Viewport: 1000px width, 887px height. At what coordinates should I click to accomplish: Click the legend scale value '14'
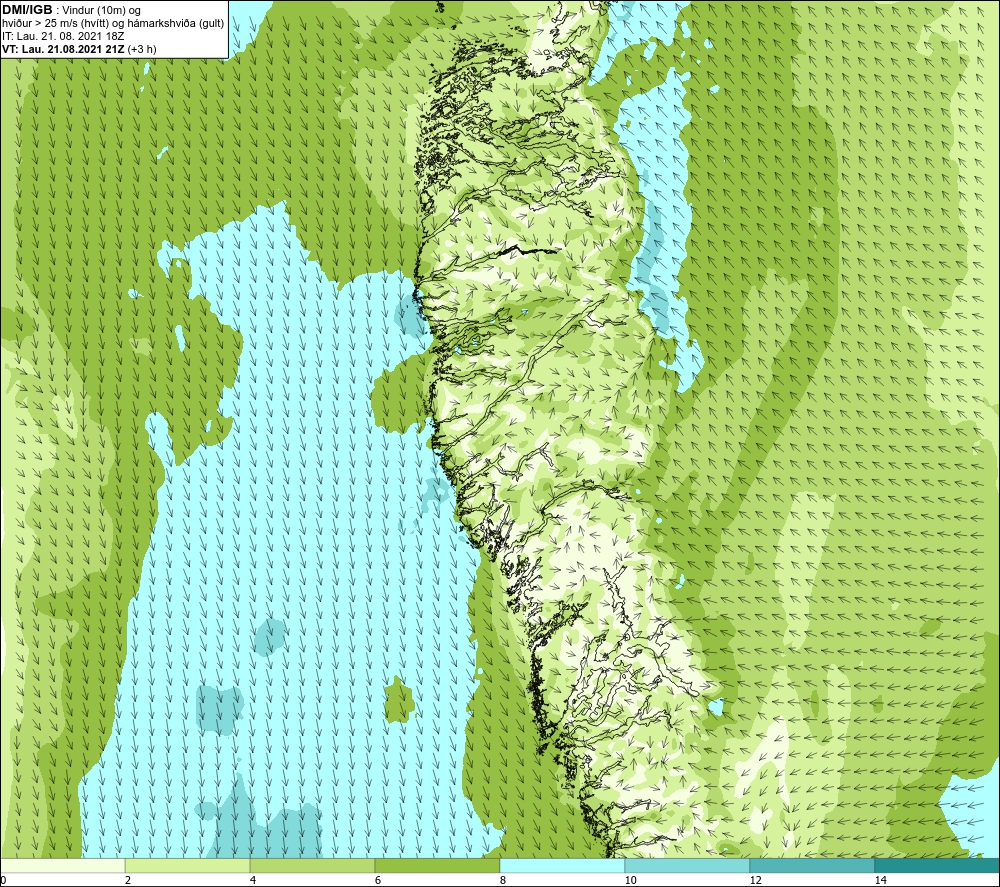coord(881,881)
